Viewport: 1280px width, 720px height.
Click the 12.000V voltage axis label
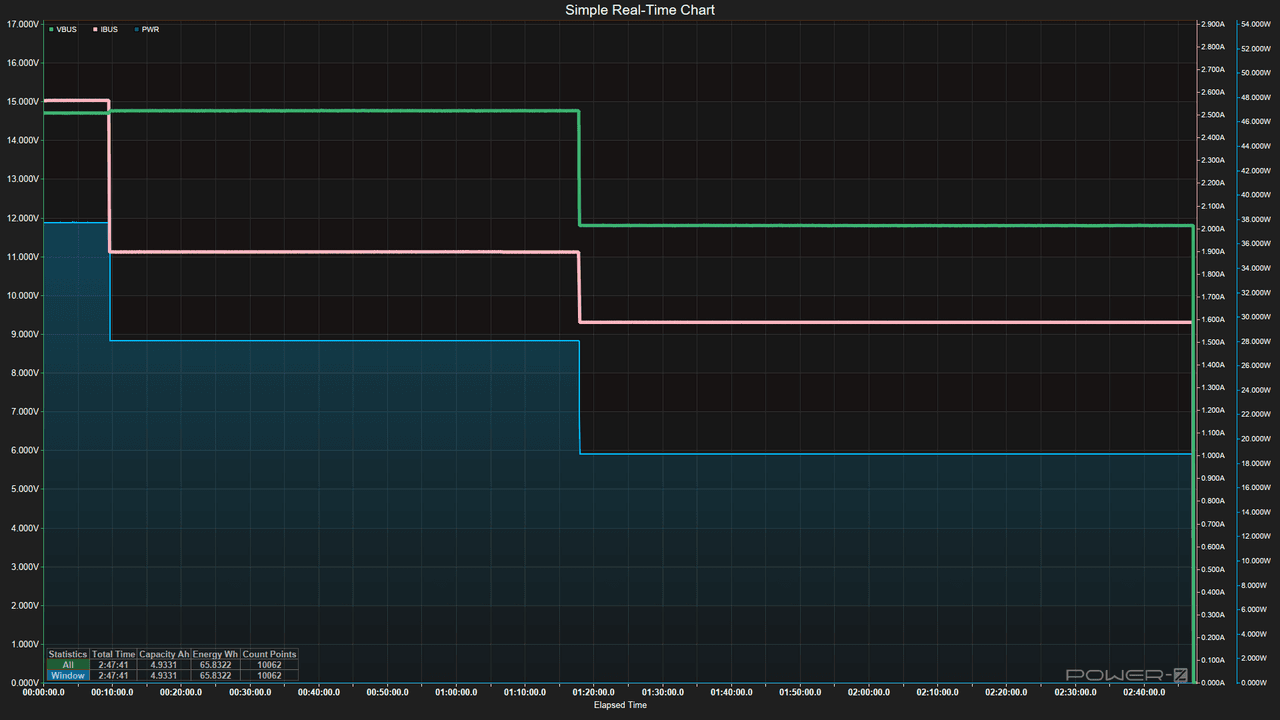(23, 218)
